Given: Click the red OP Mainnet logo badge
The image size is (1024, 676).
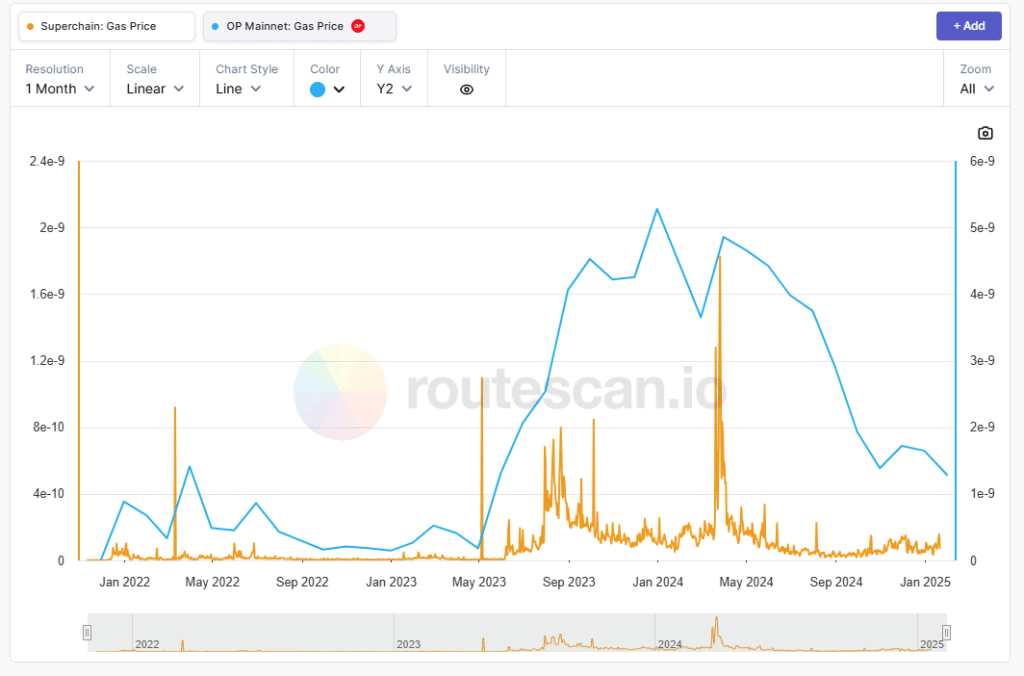Looking at the screenshot, I should click(358, 26).
